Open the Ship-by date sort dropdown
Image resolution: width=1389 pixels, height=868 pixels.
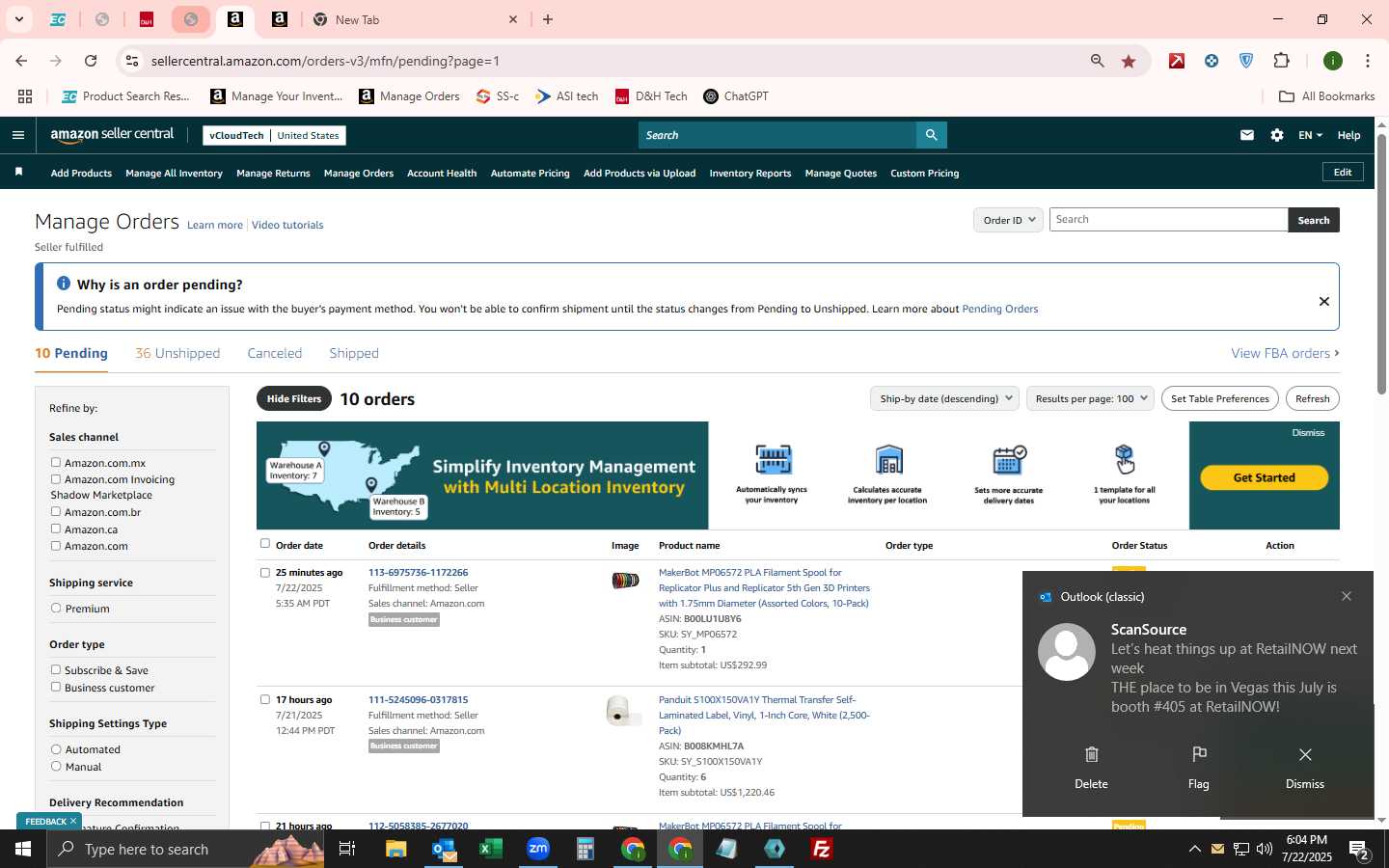tap(945, 398)
